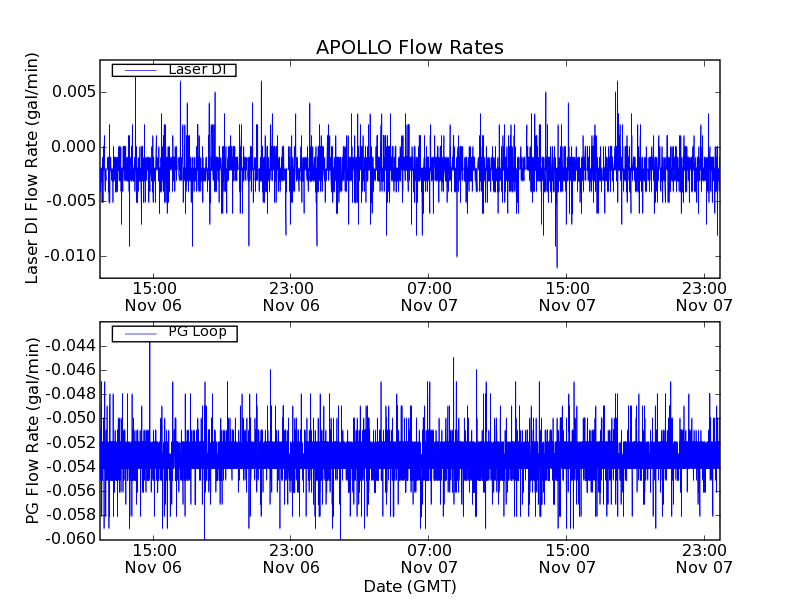The width and height of the screenshot is (800, 600).
Task: Click the APOLLO Flow Rates chart title
Action: tap(409, 48)
